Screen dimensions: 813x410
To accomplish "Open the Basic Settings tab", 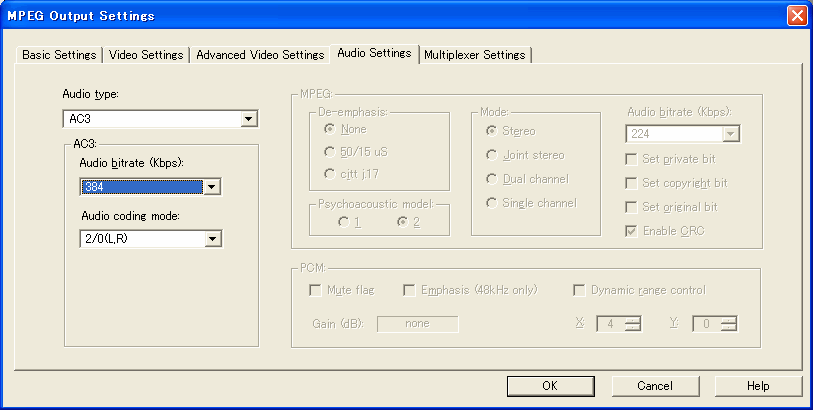I will (x=60, y=55).
